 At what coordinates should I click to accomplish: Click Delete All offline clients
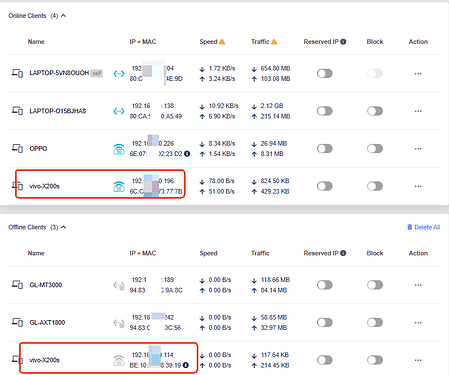click(424, 227)
